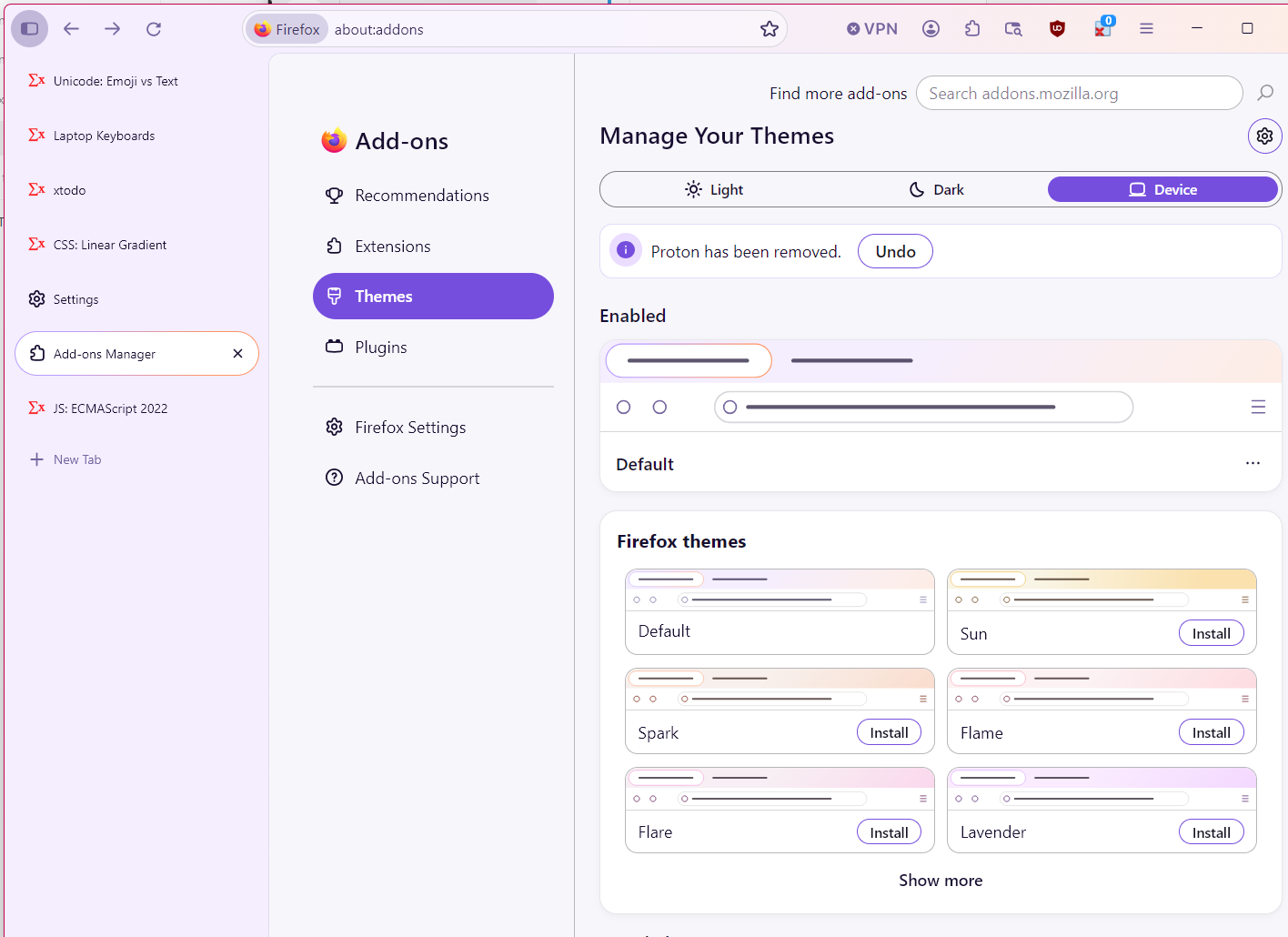Click the Search addons.mozilla.org field
1288x937 pixels.
tap(1079, 93)
